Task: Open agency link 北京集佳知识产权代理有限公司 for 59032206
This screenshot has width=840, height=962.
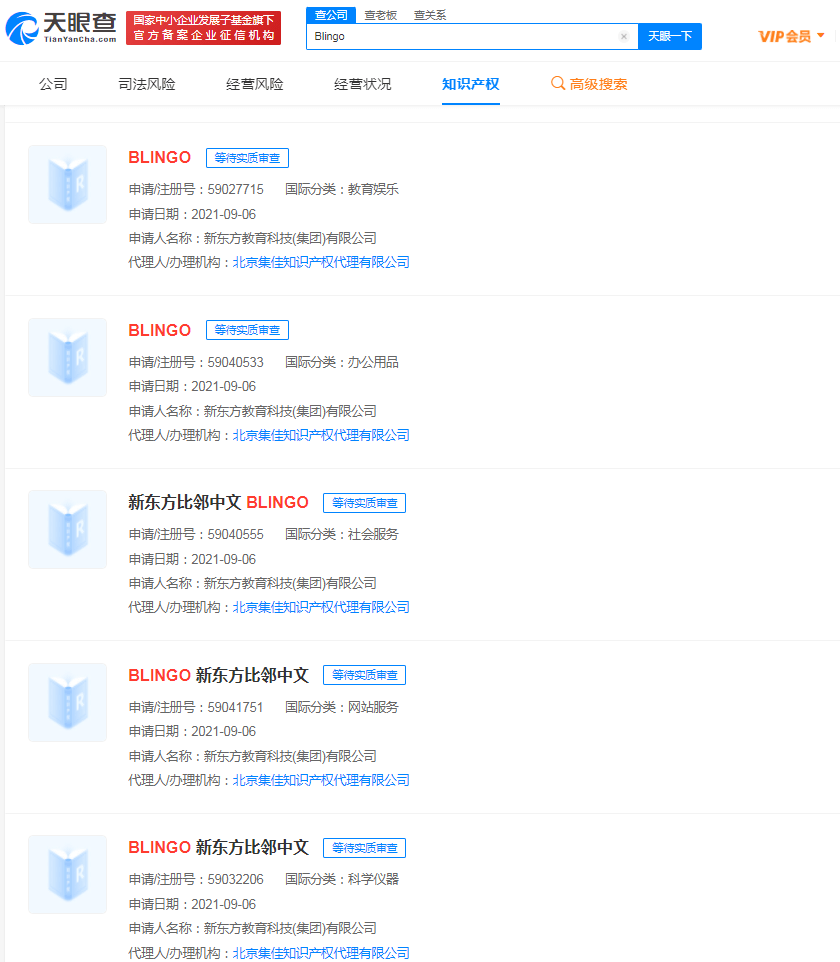Action: [x=321, y=953]
